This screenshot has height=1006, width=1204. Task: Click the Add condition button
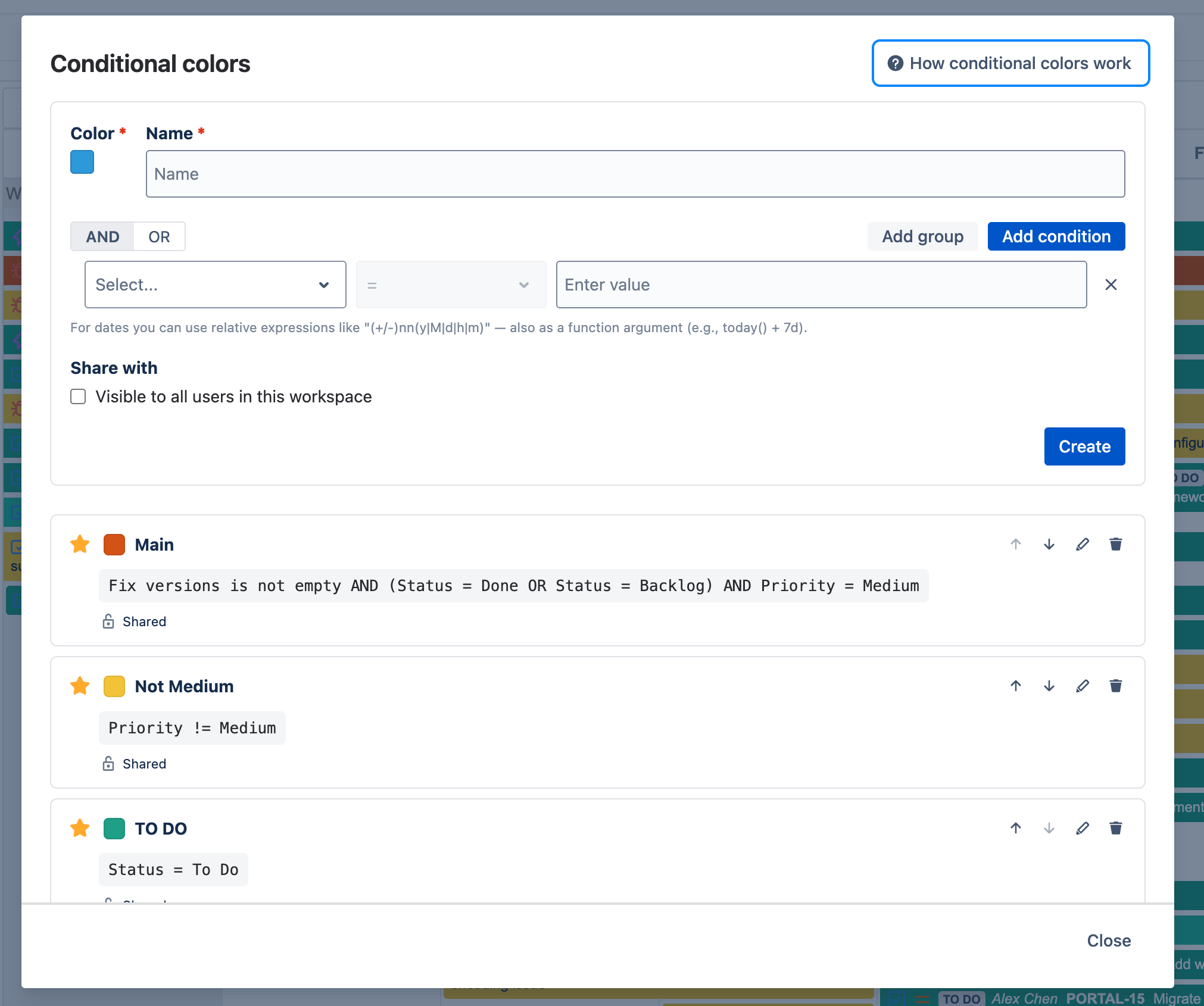(x=1056, y=236)
